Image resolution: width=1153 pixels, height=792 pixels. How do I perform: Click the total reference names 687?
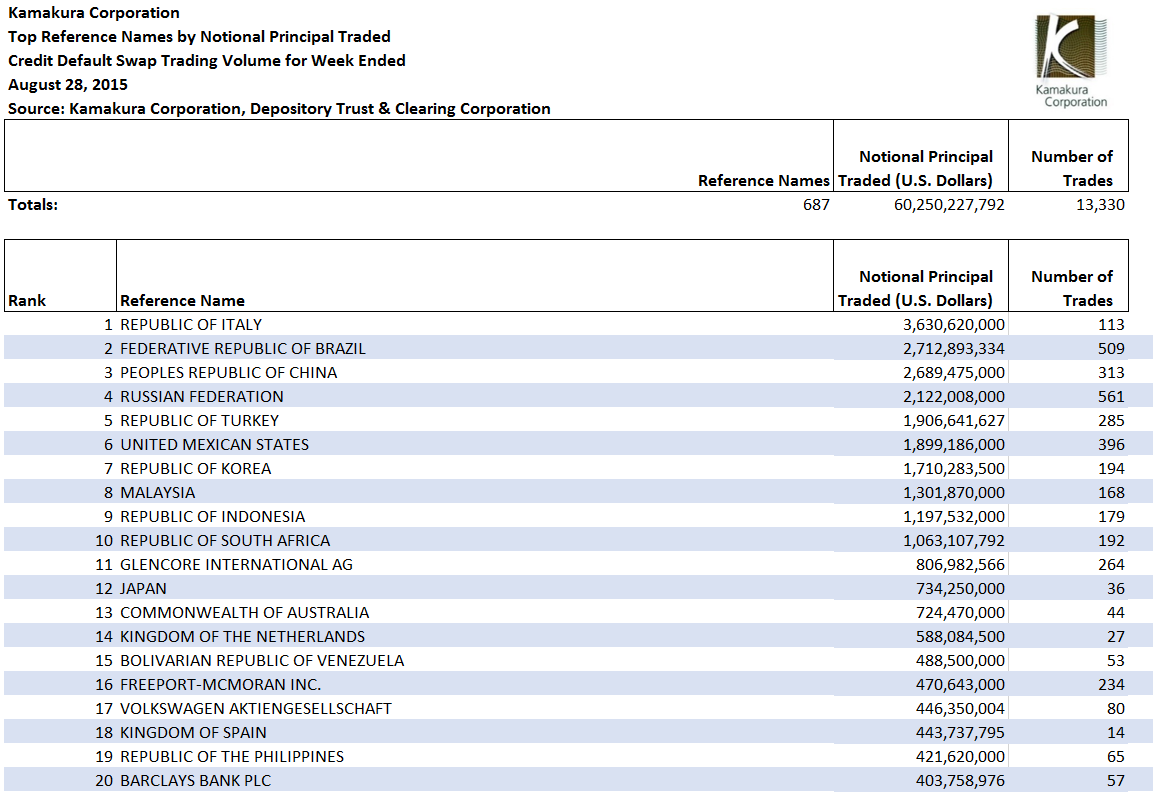tap(816, 204)
